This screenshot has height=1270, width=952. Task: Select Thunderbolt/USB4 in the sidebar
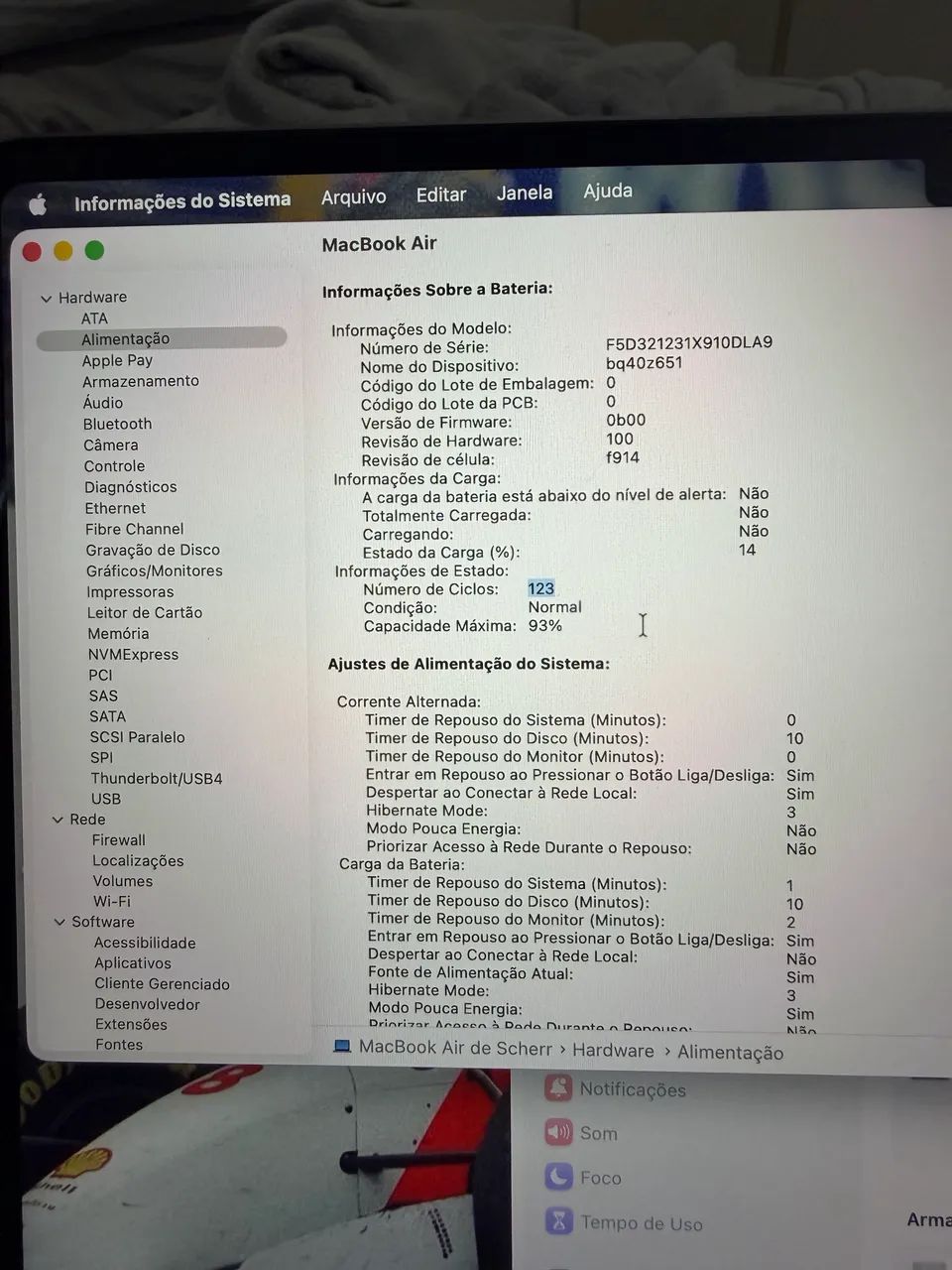point(157,778)
